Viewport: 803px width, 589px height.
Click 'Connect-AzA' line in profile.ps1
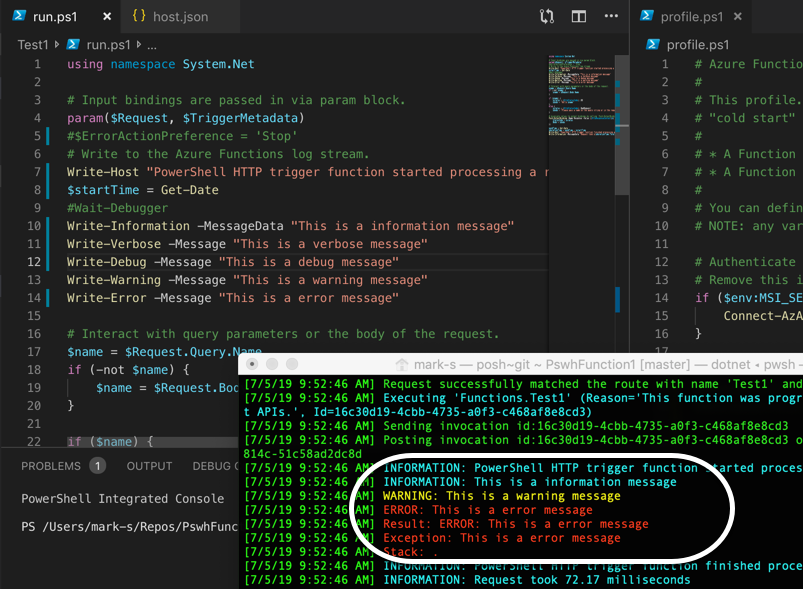click(763, 316)
